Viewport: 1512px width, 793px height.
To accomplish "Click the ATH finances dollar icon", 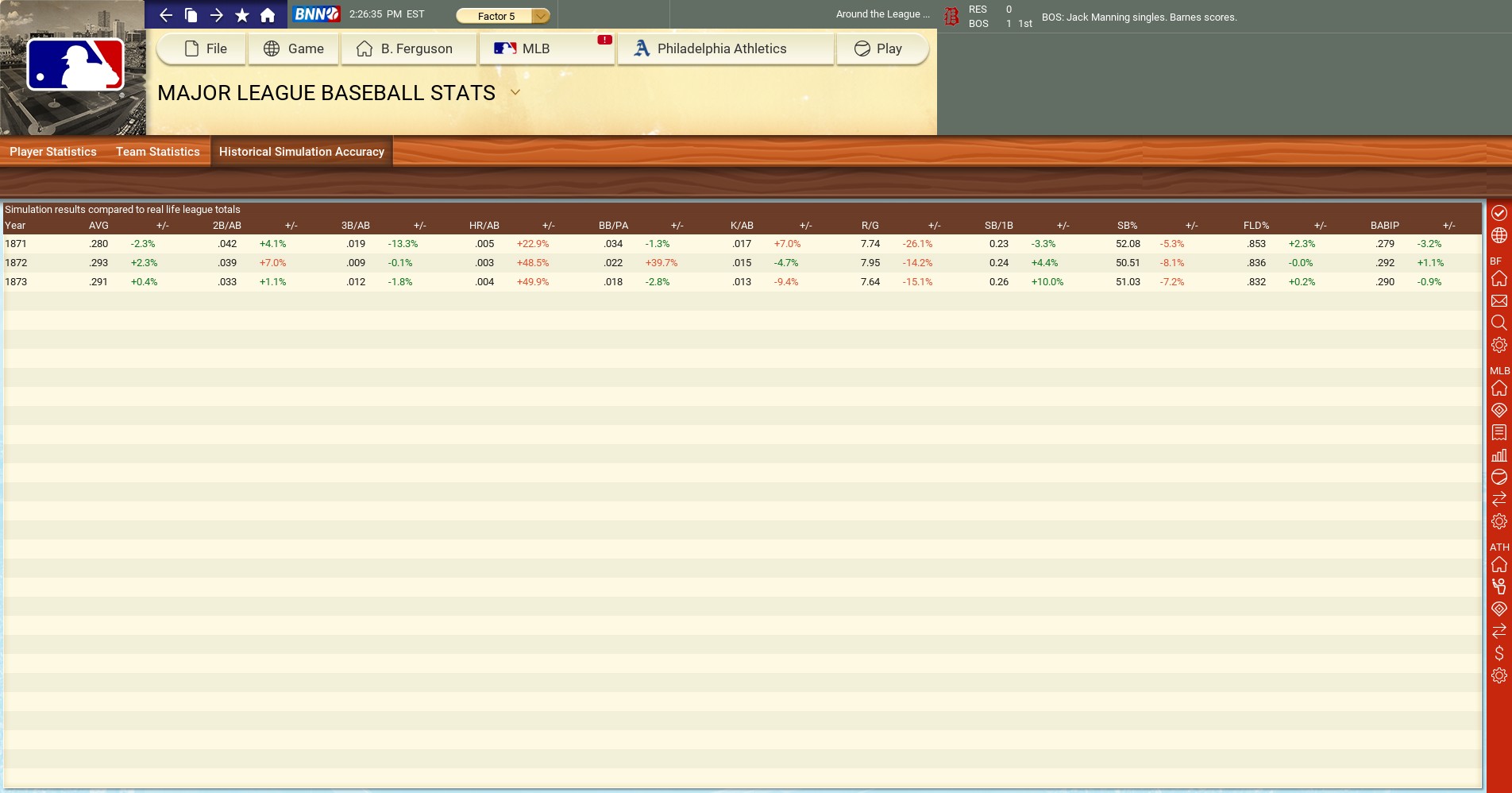I will pos(1498,653).
